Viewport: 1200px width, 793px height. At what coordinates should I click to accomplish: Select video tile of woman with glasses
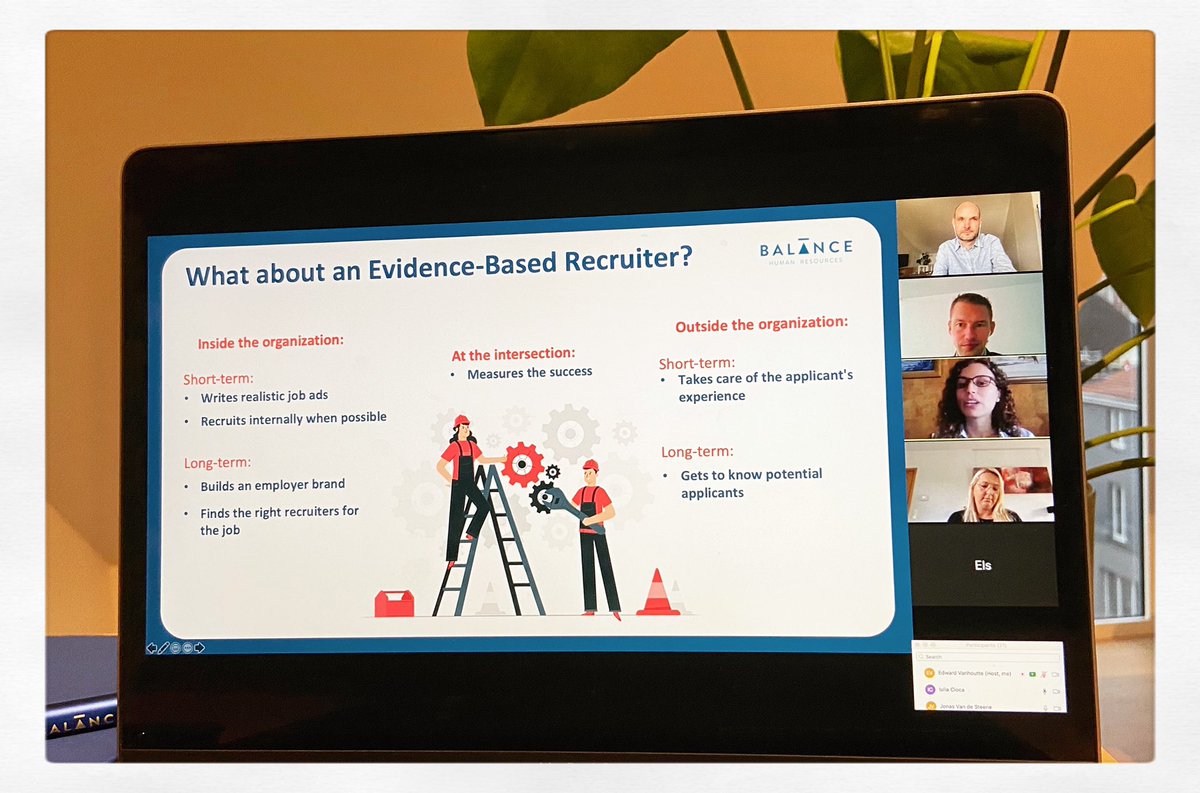(x=977, y=398)
